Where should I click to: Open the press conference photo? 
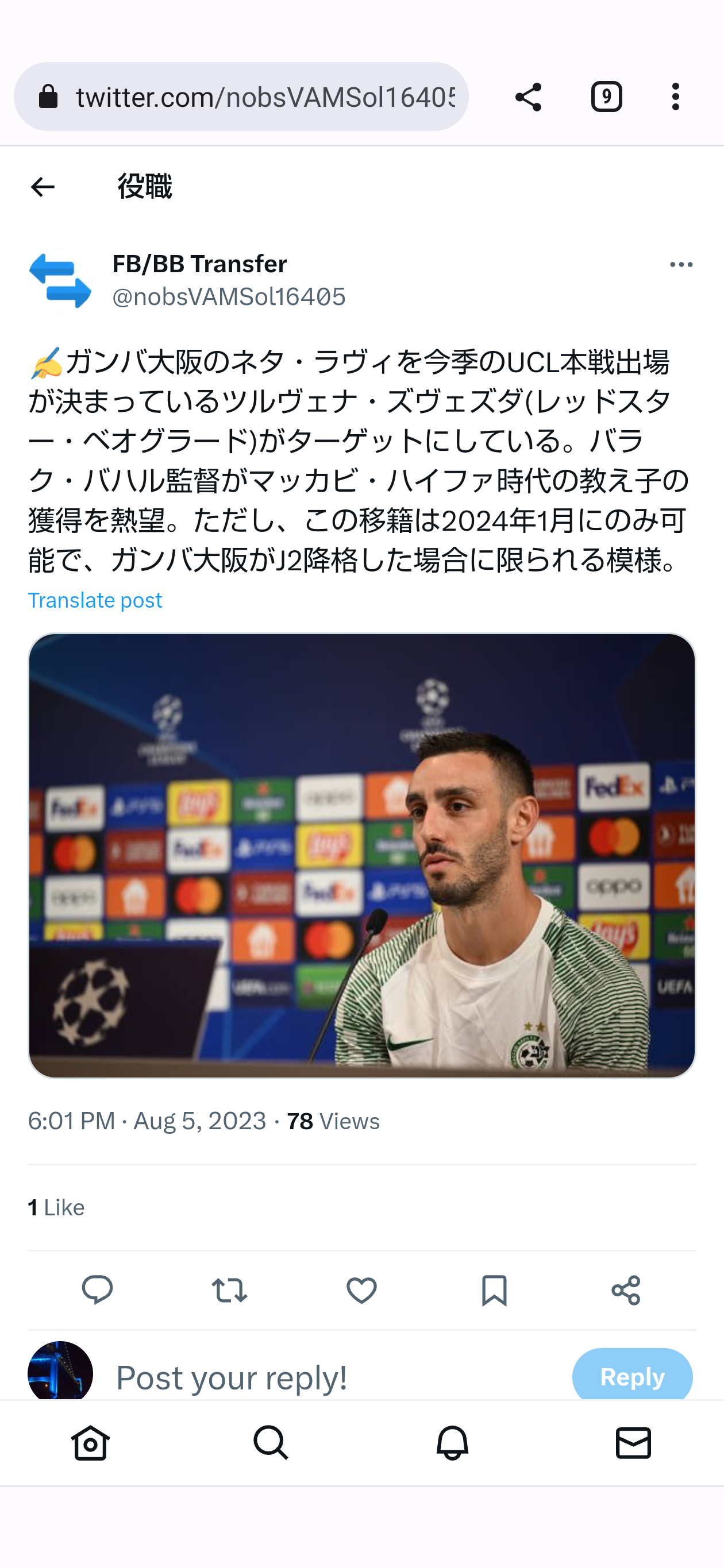(361, 855)
